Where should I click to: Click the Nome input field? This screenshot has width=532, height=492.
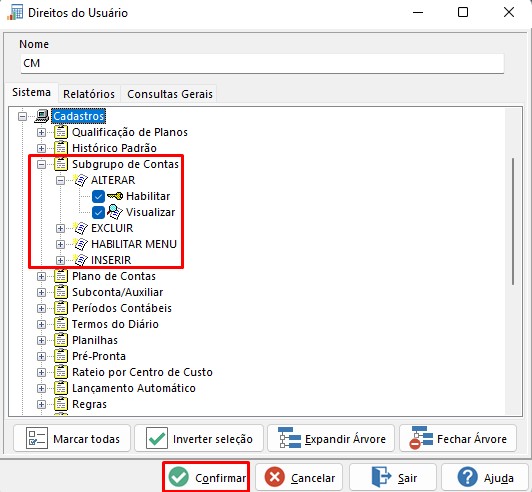pyautogui.click(x=262, y=63)
